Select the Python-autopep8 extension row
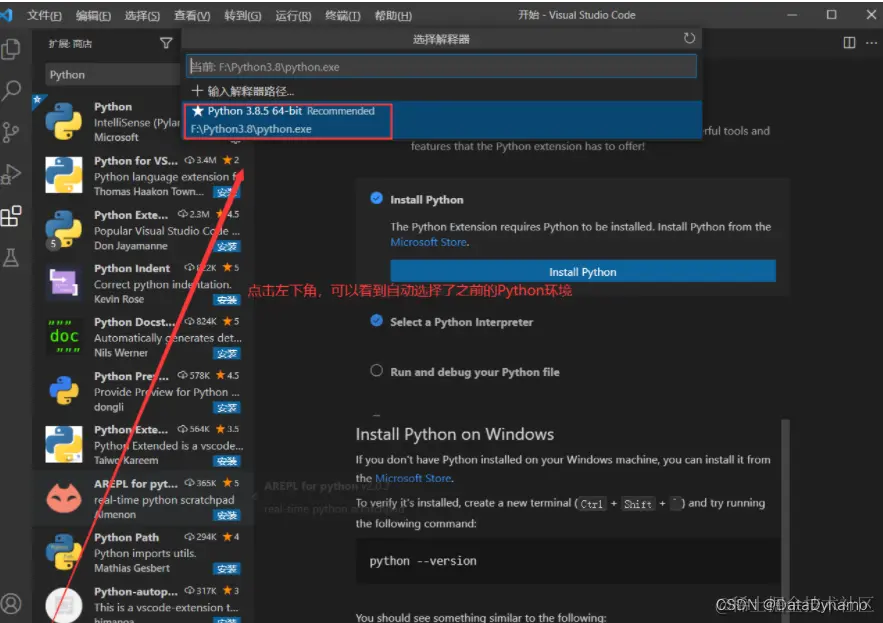The width and height of the screenshot is (883, 623). tap(144, 603)
